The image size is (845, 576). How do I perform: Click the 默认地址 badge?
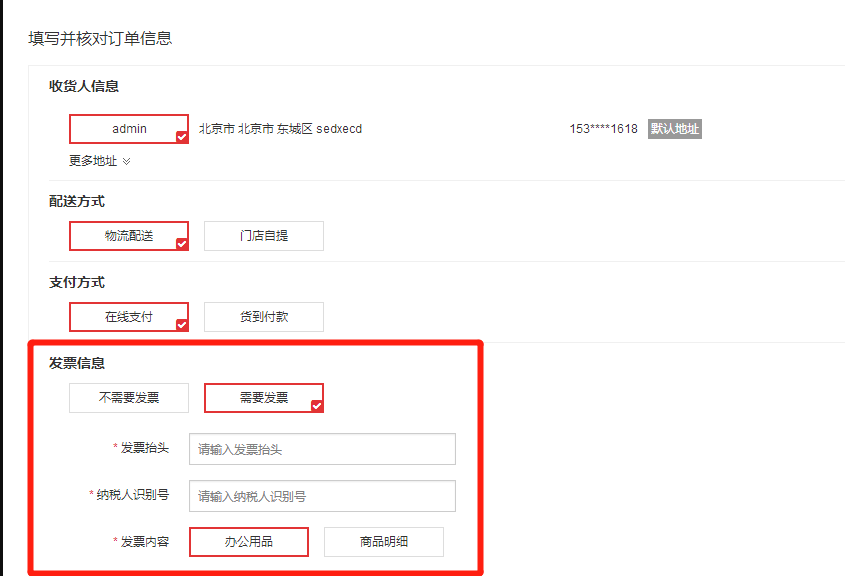point(675,129)
